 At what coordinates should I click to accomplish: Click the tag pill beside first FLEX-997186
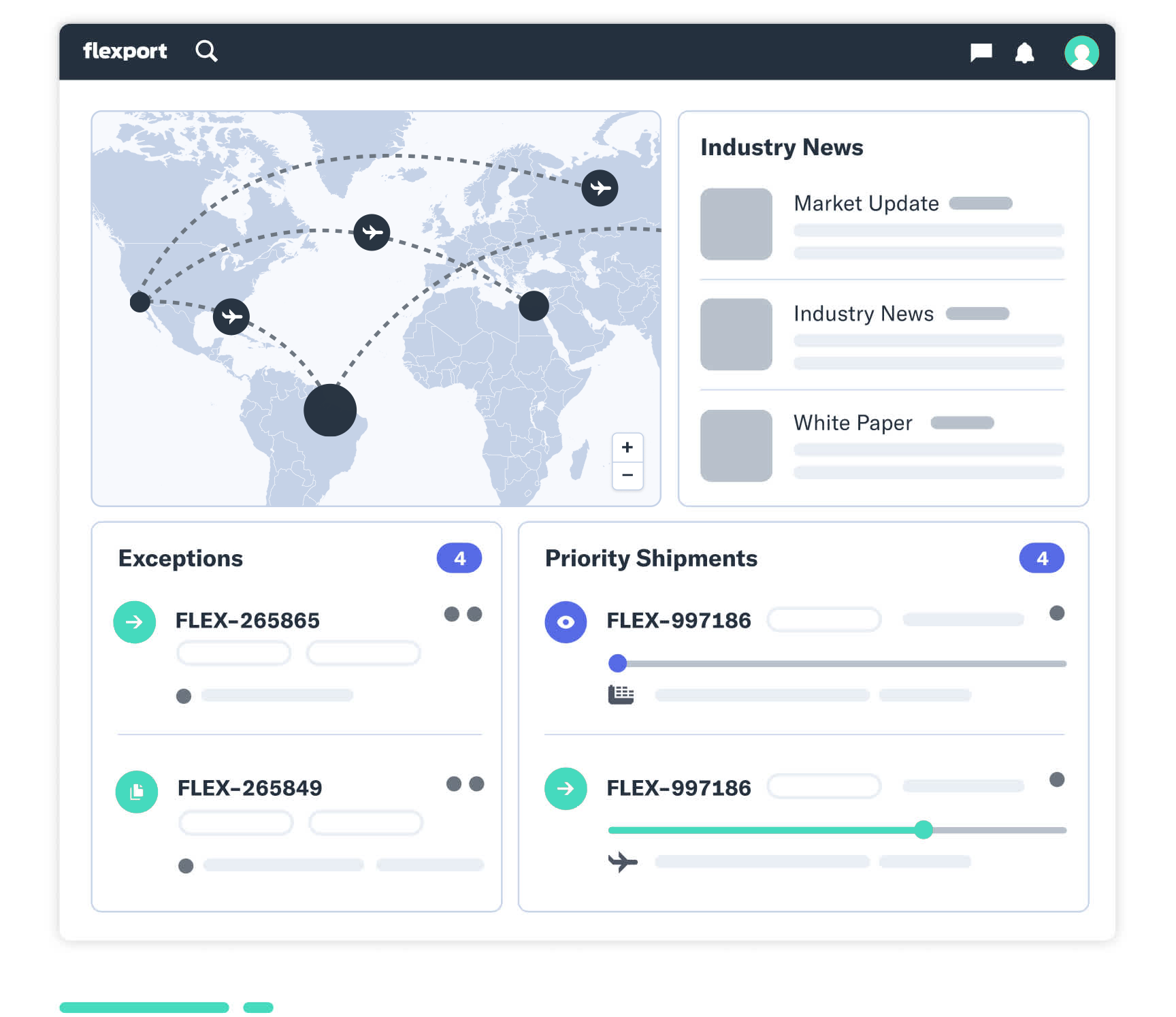[x=824, y=619]
